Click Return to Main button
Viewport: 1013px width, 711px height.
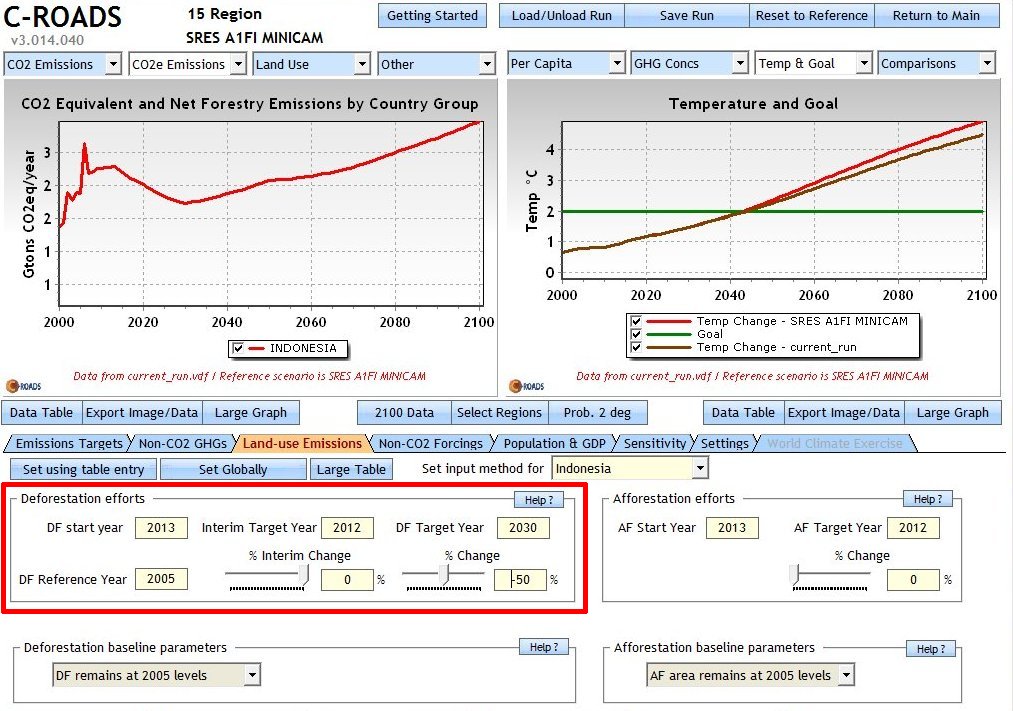936,15
